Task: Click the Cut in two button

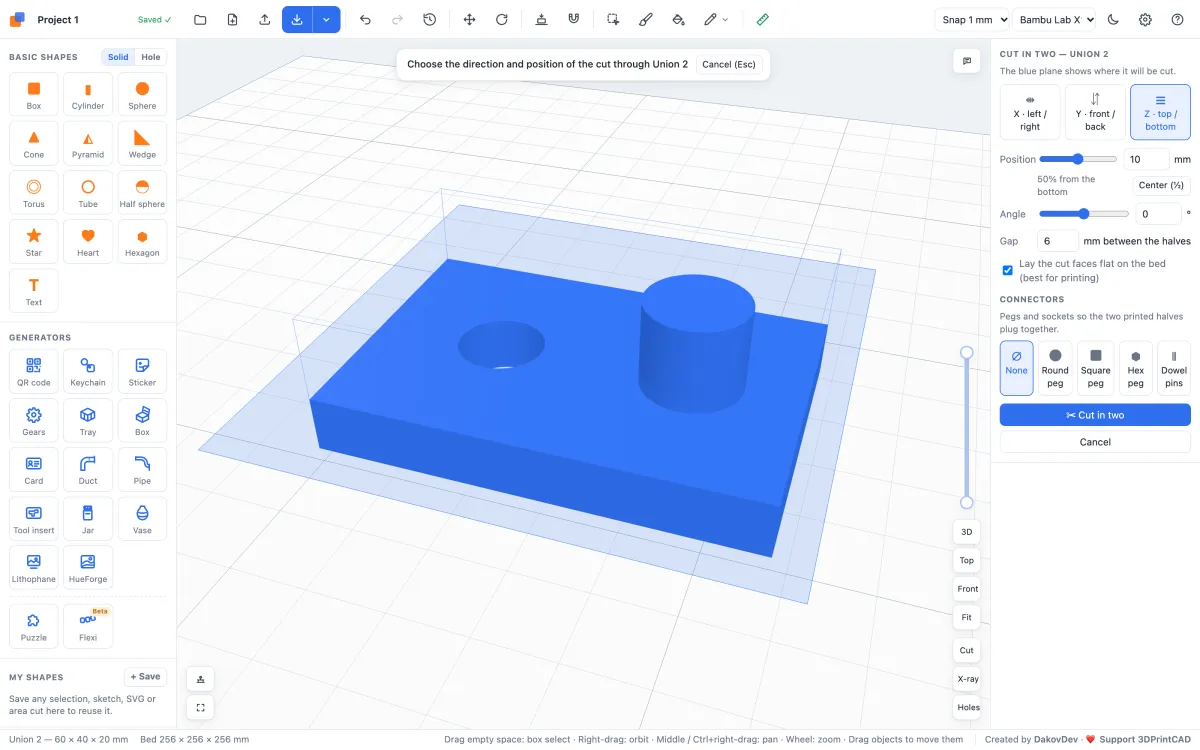Action: click(x=1095, y=415)
